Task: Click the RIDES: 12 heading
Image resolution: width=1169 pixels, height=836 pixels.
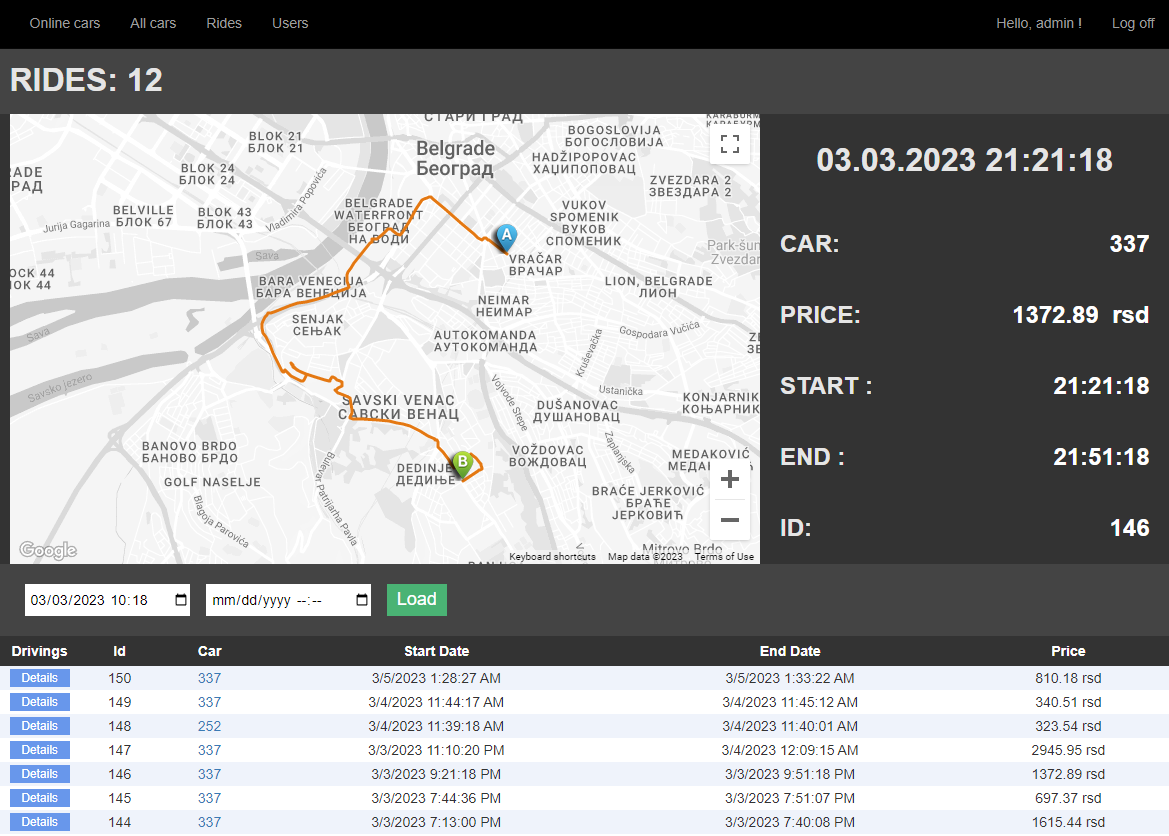Action: point(86,80)
